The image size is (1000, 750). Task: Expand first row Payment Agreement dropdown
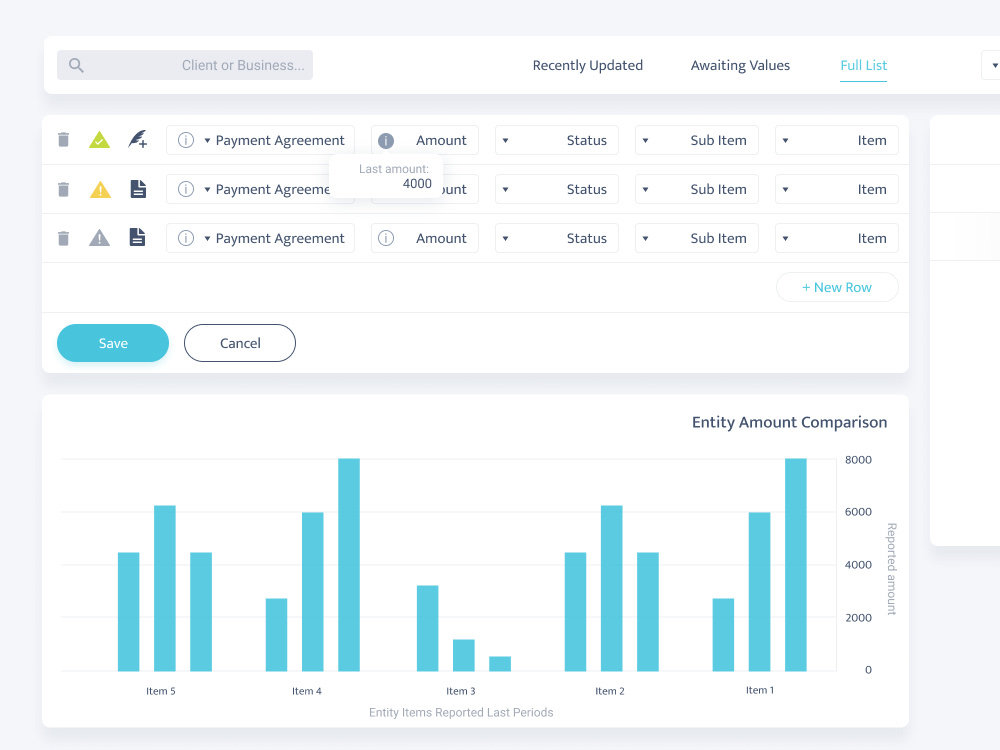[207, 140]
